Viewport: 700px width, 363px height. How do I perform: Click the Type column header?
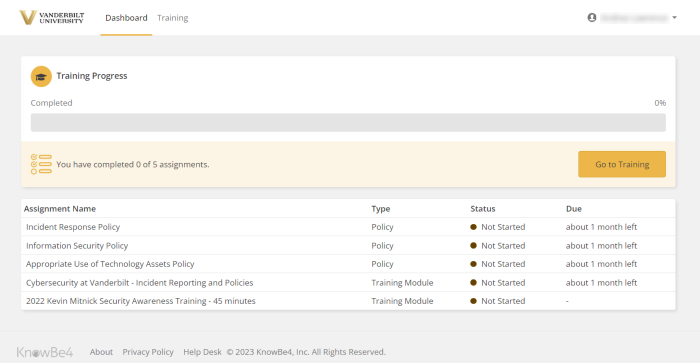click(381, 209)
